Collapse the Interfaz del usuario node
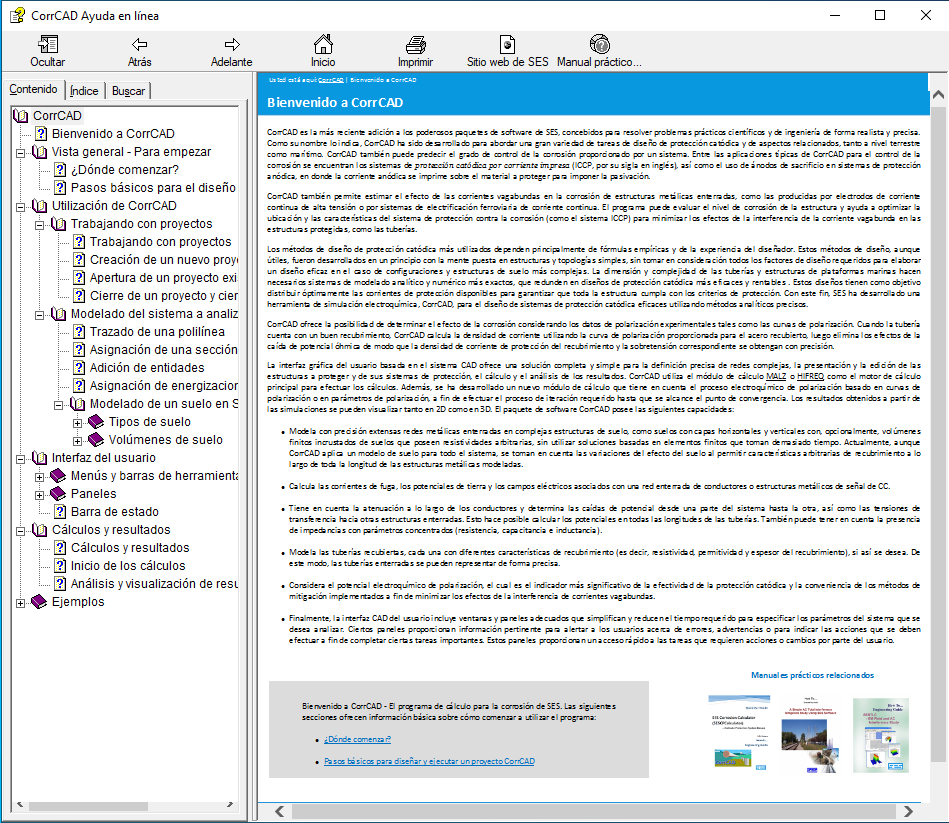This screenshot has height=823, width=949. [x=21, y=459]
